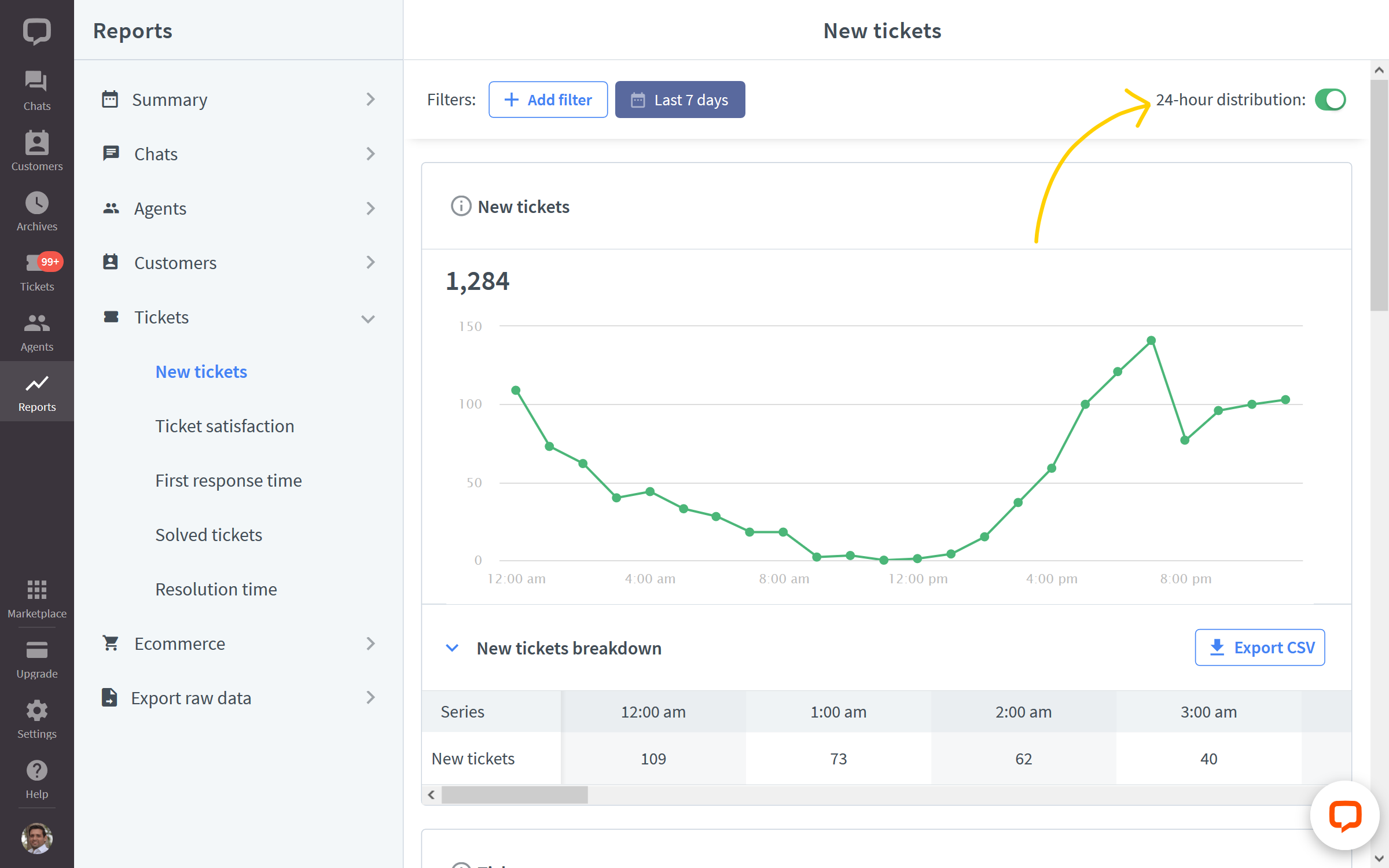
Task: Click the table cell showing 40
Action: 1208,758
